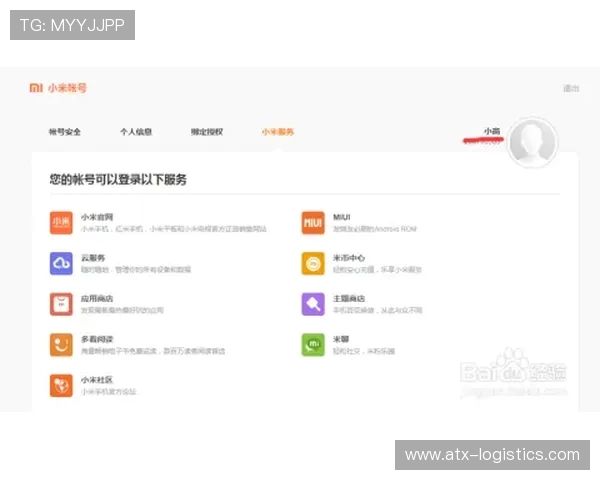
Task: Click the description under 米币中心
Action: [377, 269]
